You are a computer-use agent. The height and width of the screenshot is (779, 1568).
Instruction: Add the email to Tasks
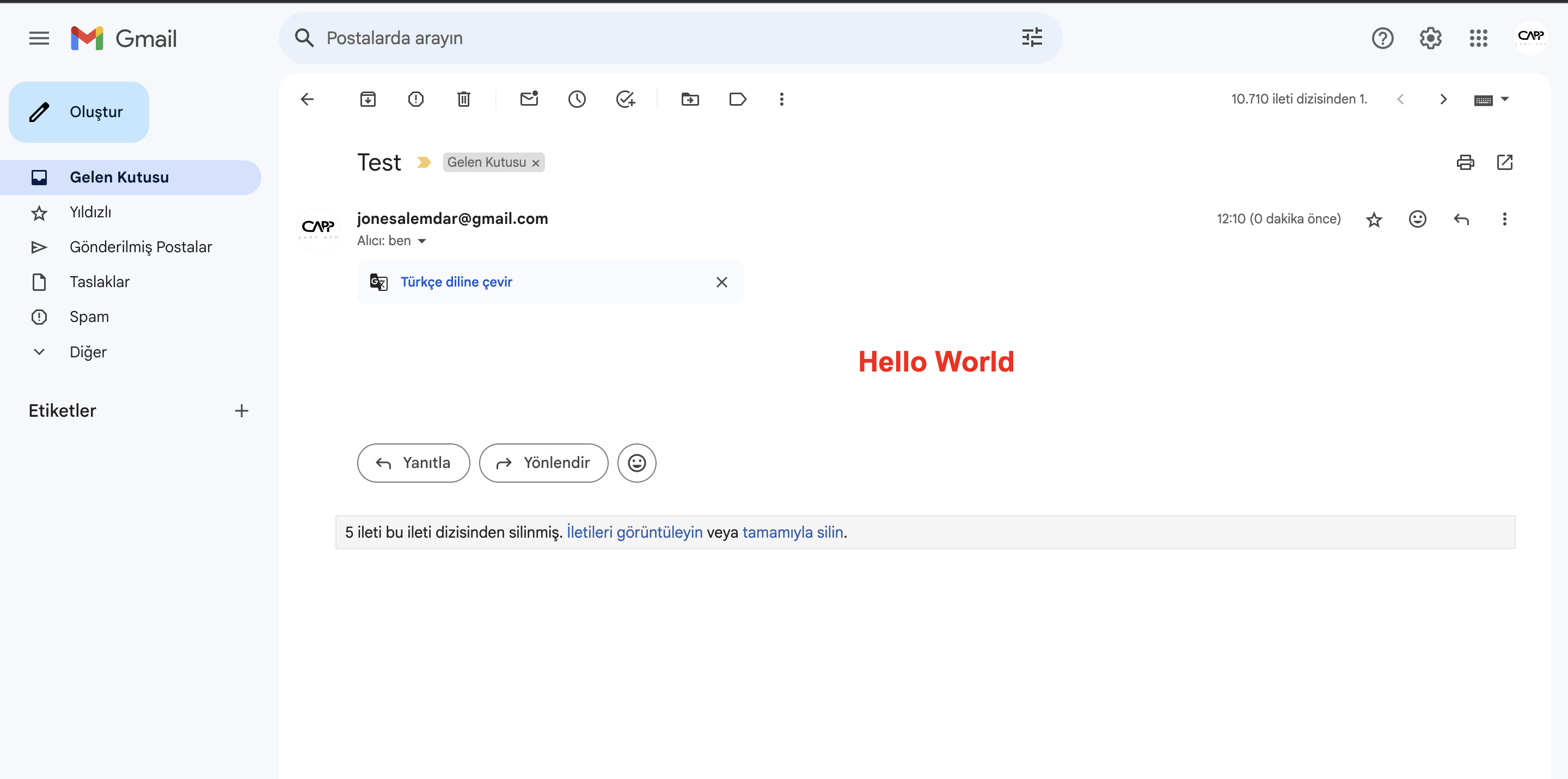[625, 99]
